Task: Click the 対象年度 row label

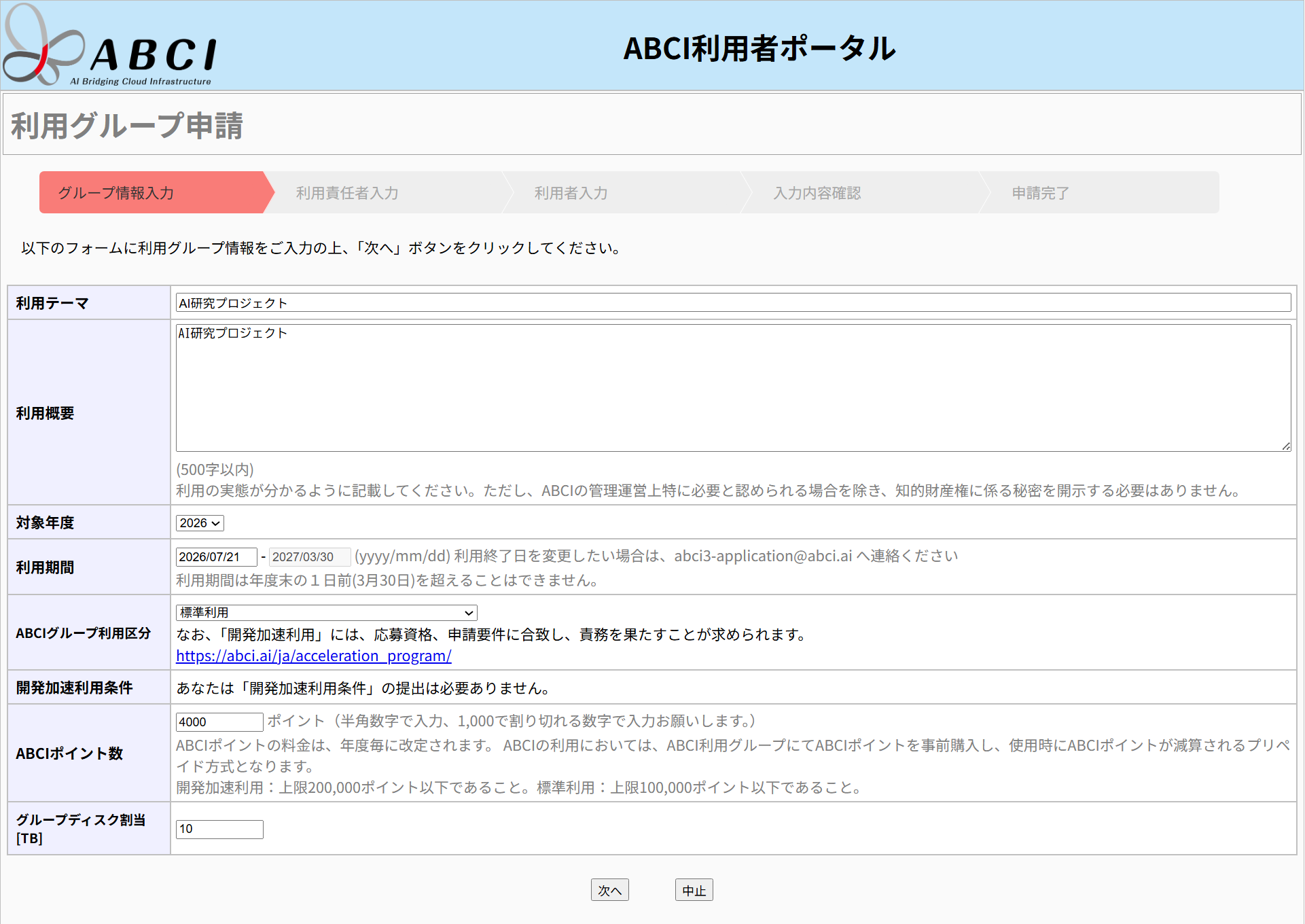Action: pos(46,522)
